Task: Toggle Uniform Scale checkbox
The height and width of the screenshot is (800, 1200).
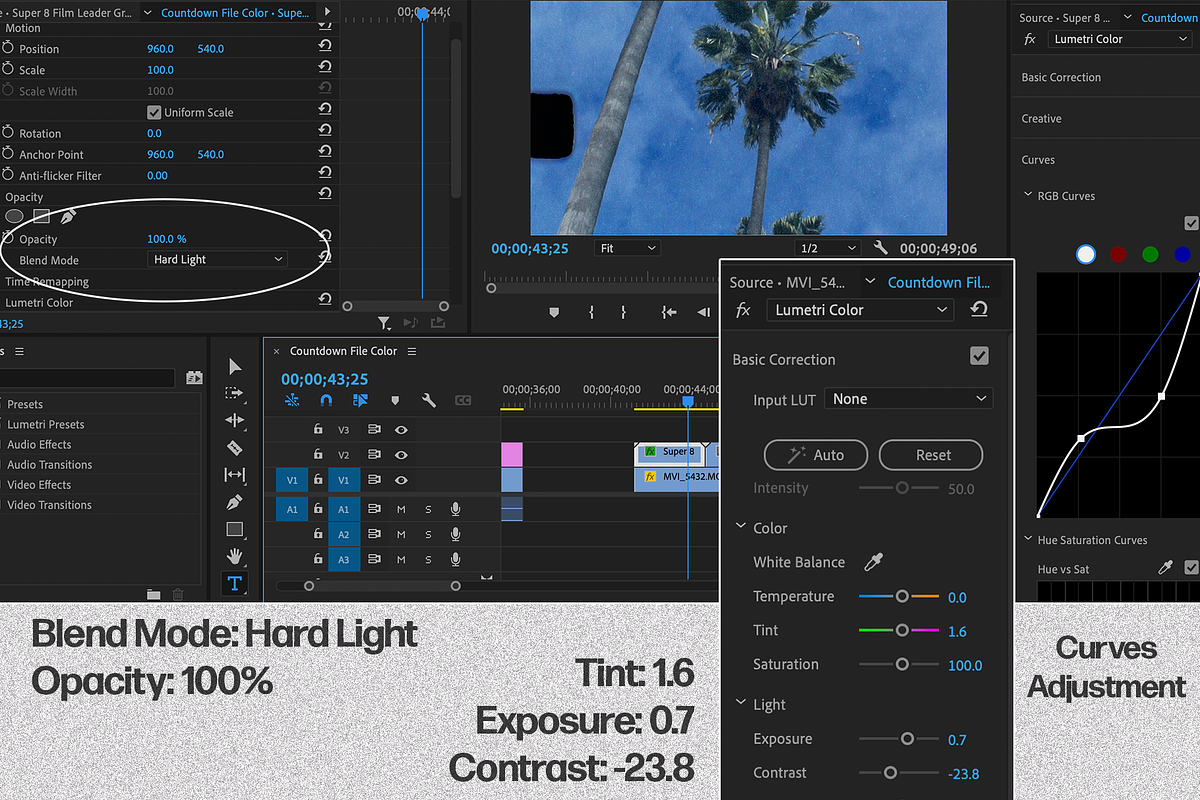Action: click(154, 112)
